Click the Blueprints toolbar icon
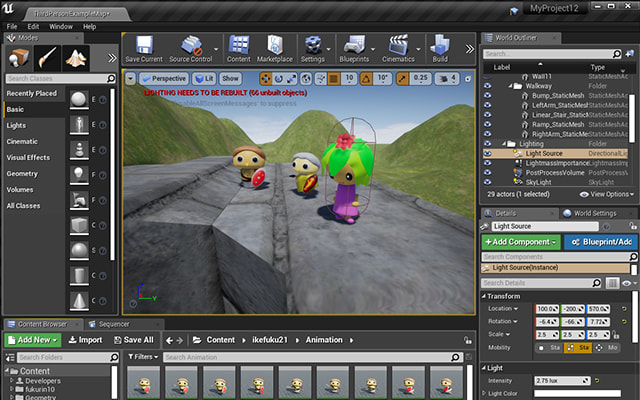Viewport: 640px width, 400px height. pyautogui.click(x=357, y=45)
